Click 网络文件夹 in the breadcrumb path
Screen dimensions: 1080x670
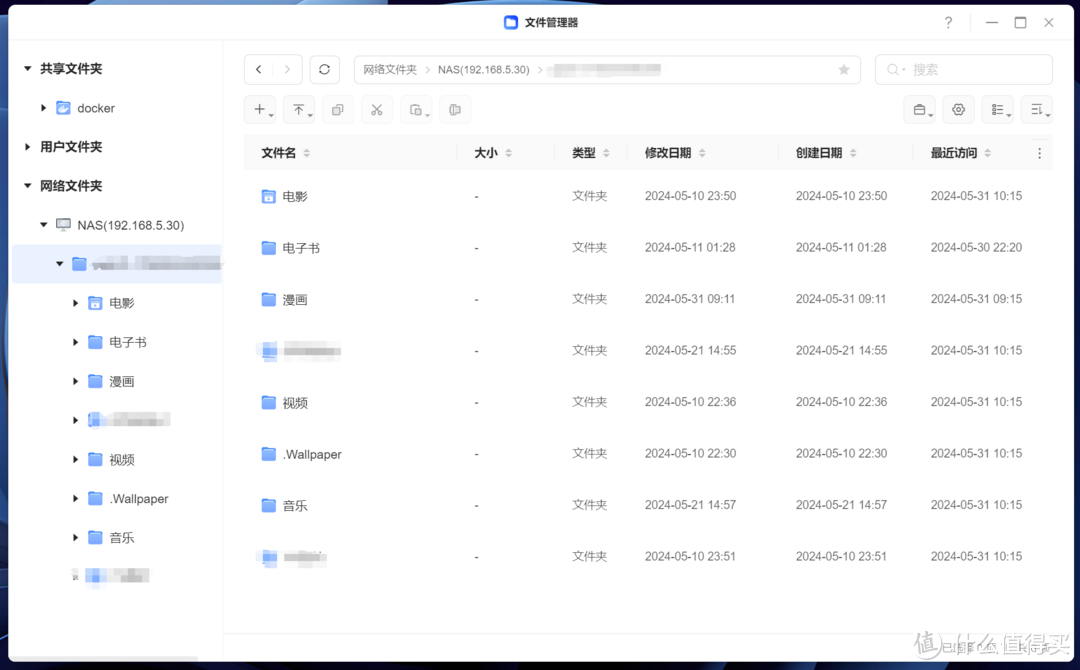[389, 69]
